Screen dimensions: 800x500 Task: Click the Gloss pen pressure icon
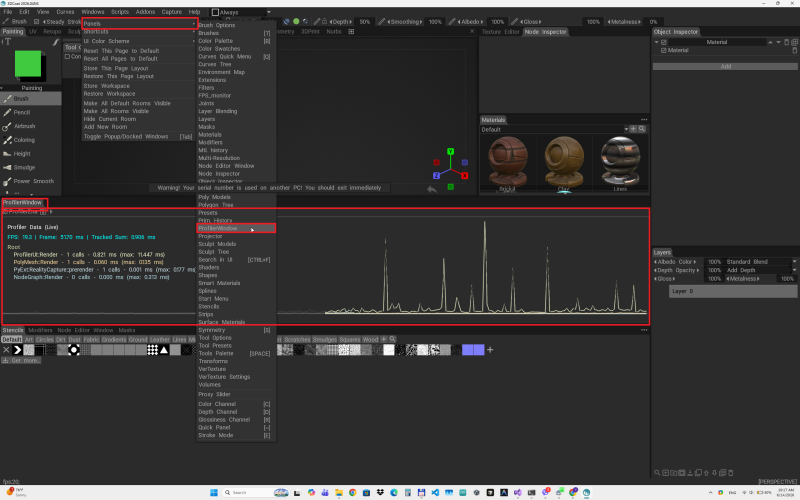coord(514,21)
